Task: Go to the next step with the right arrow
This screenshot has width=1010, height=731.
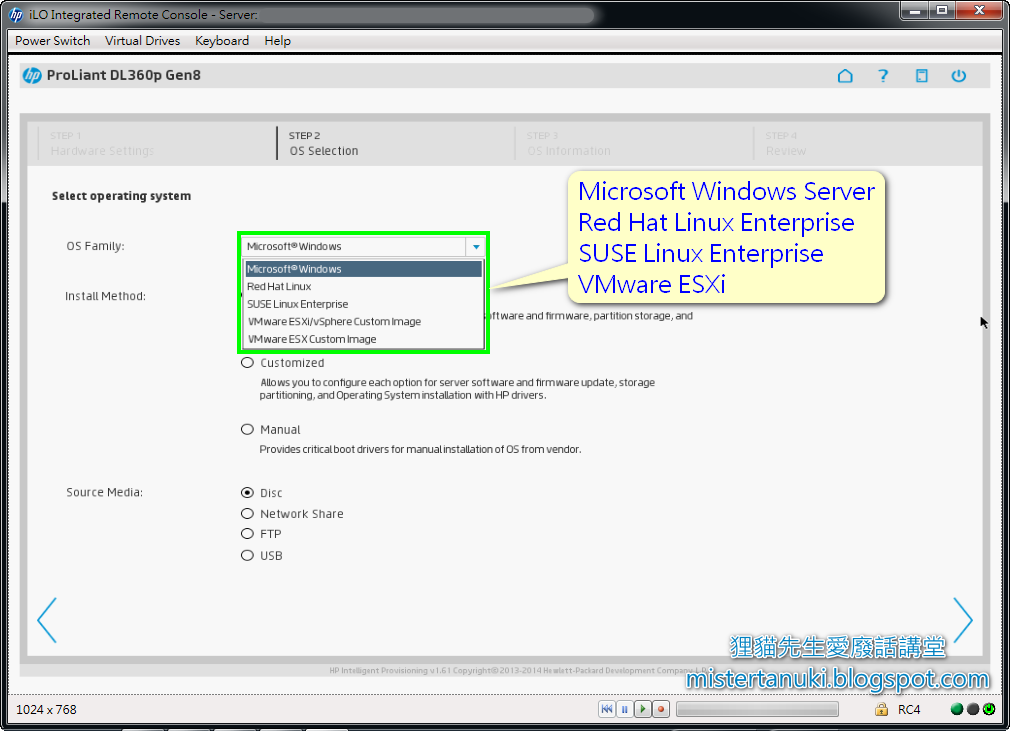Action: [963, 620]
